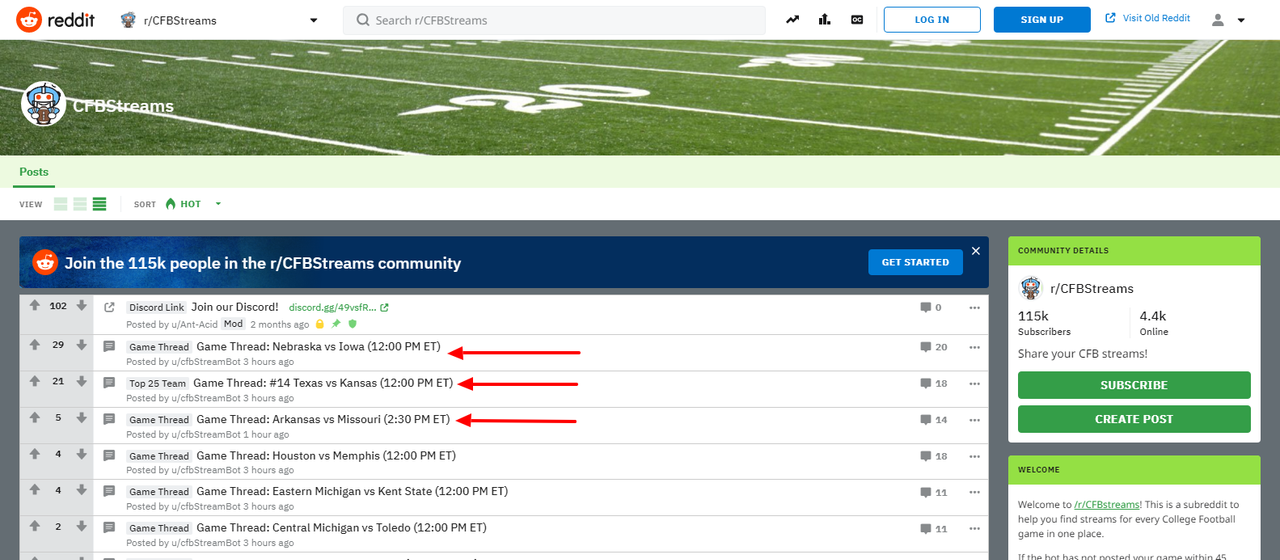Viewport: 1280px width, 560px height.
Task: Upvote the Arkansas vs Missouri thread
Action: [35, 417]
